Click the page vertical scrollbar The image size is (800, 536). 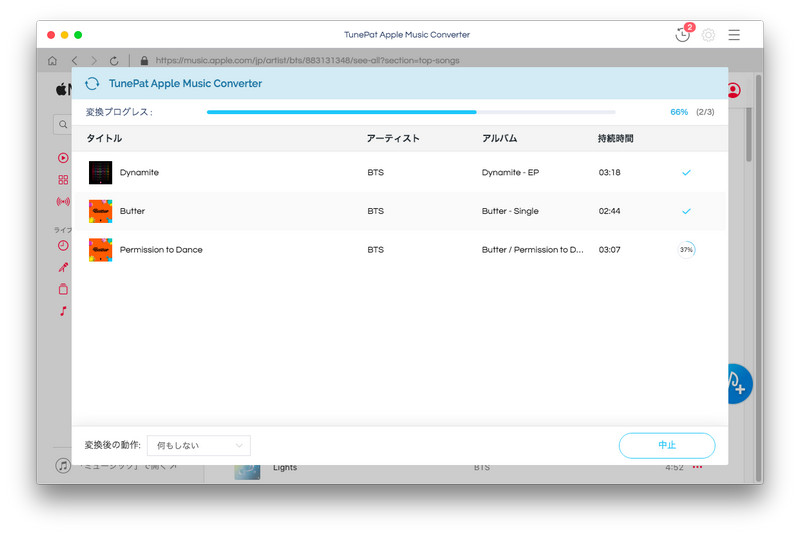pyautogui.click(x=748, y=136)
